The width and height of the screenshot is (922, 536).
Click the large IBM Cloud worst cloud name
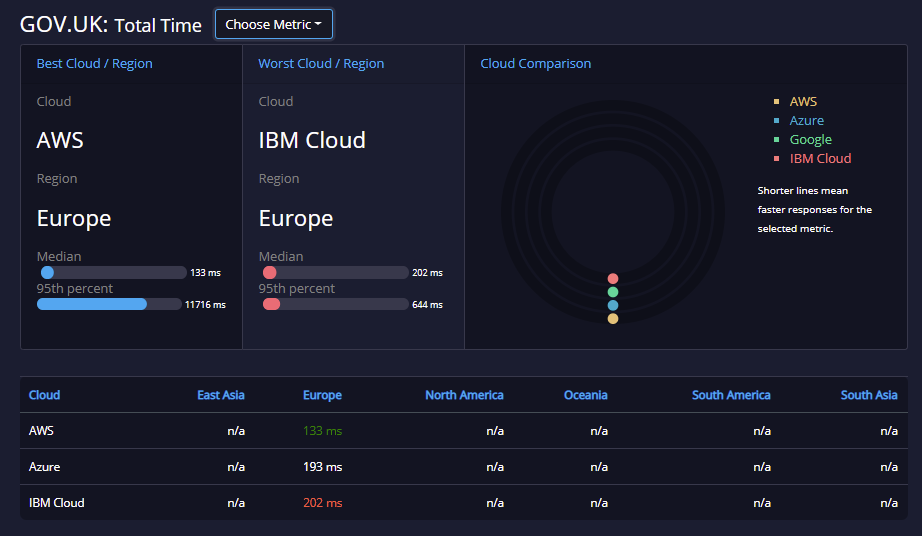[312, 140]
